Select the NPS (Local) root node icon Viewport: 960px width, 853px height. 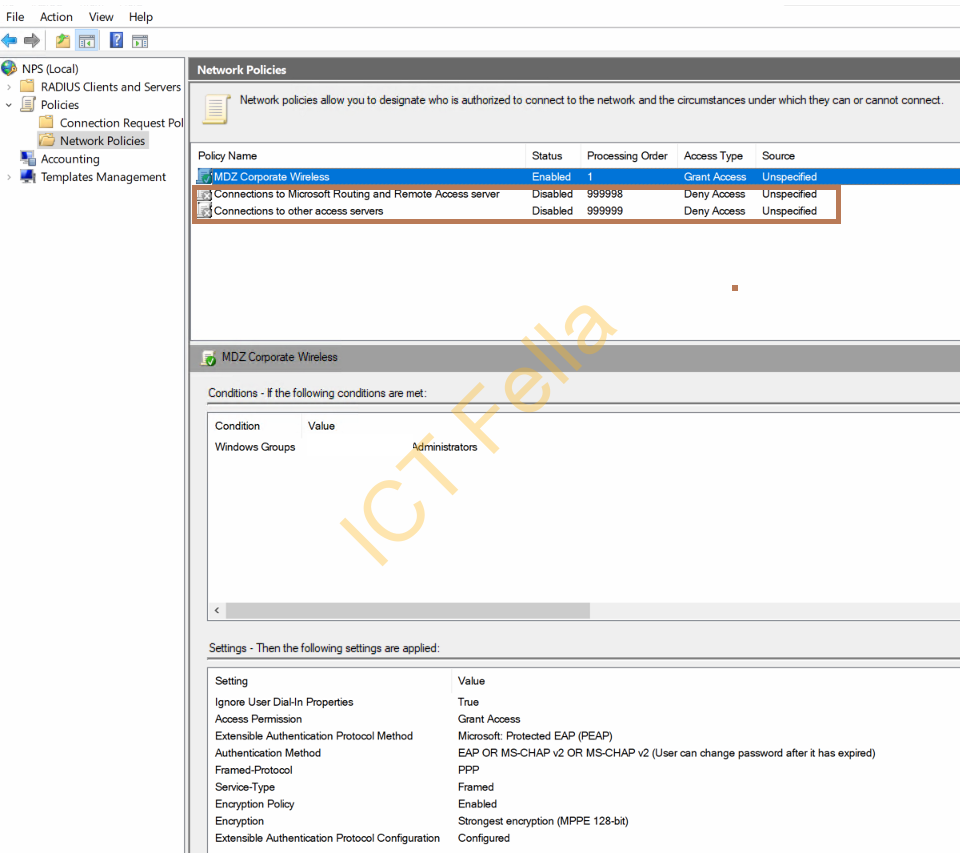[x=9, y=68]
